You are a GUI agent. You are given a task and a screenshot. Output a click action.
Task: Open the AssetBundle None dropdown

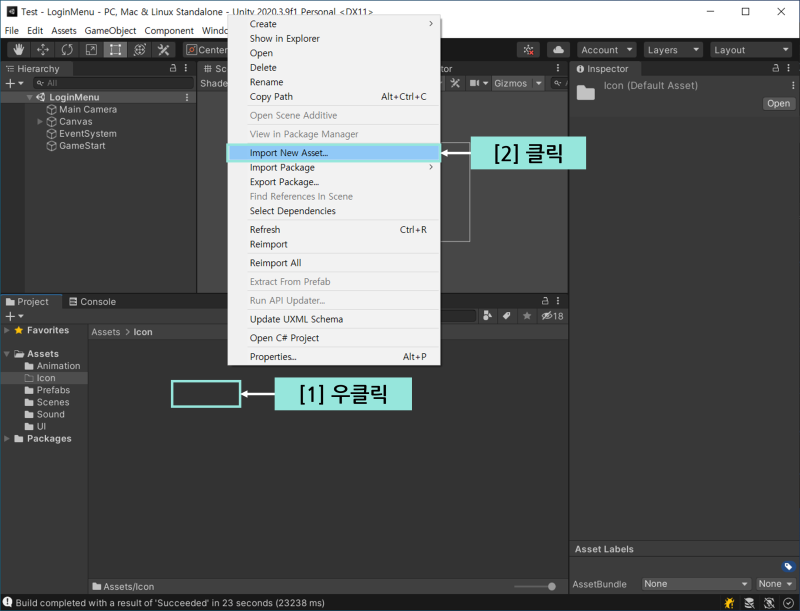coord(696,583)
